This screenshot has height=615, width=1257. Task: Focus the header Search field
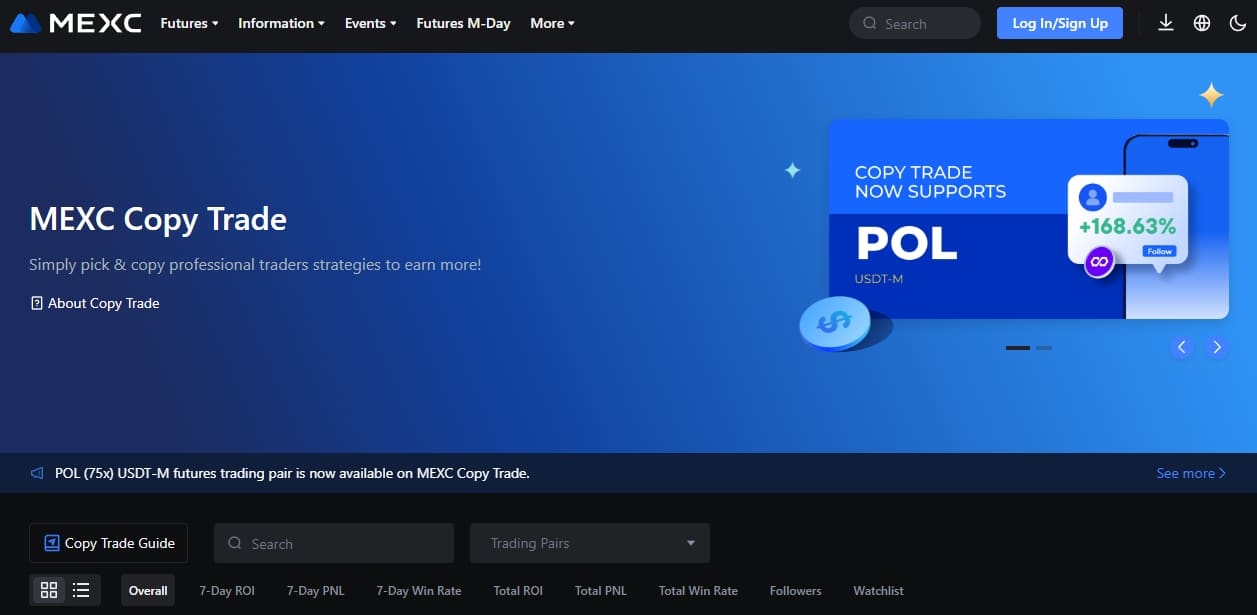coord(915,23)
